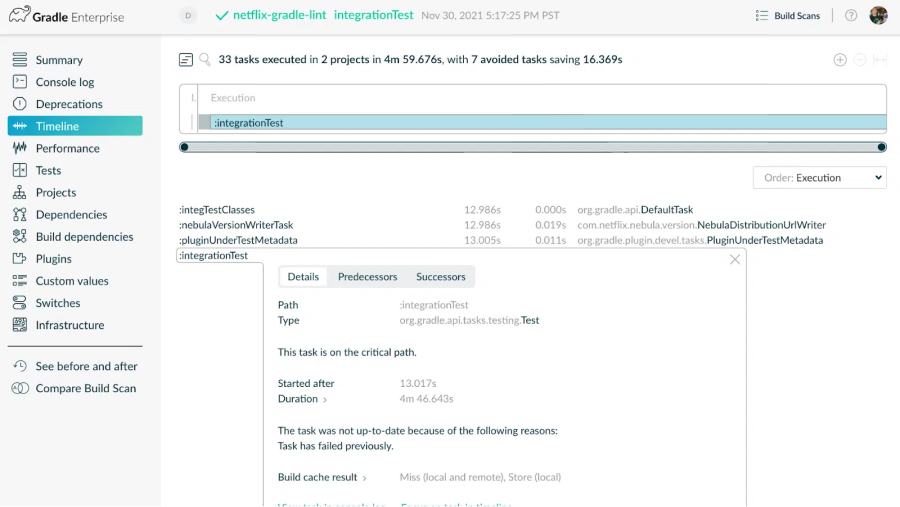Open the netflix-gradle-lint project link
The height and width of the screenshot is (507, 900).
coord(280,15)
